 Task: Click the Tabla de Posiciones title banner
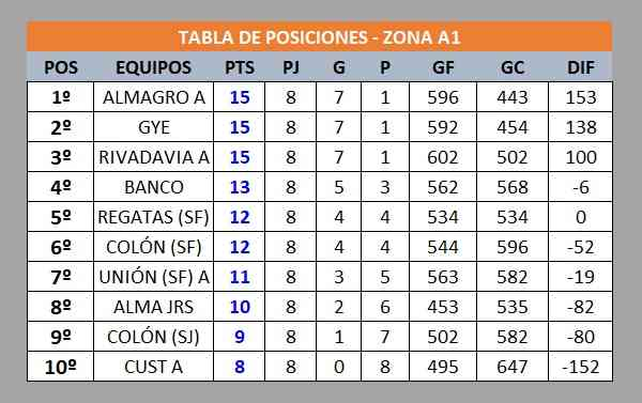(x=319, y=38)
